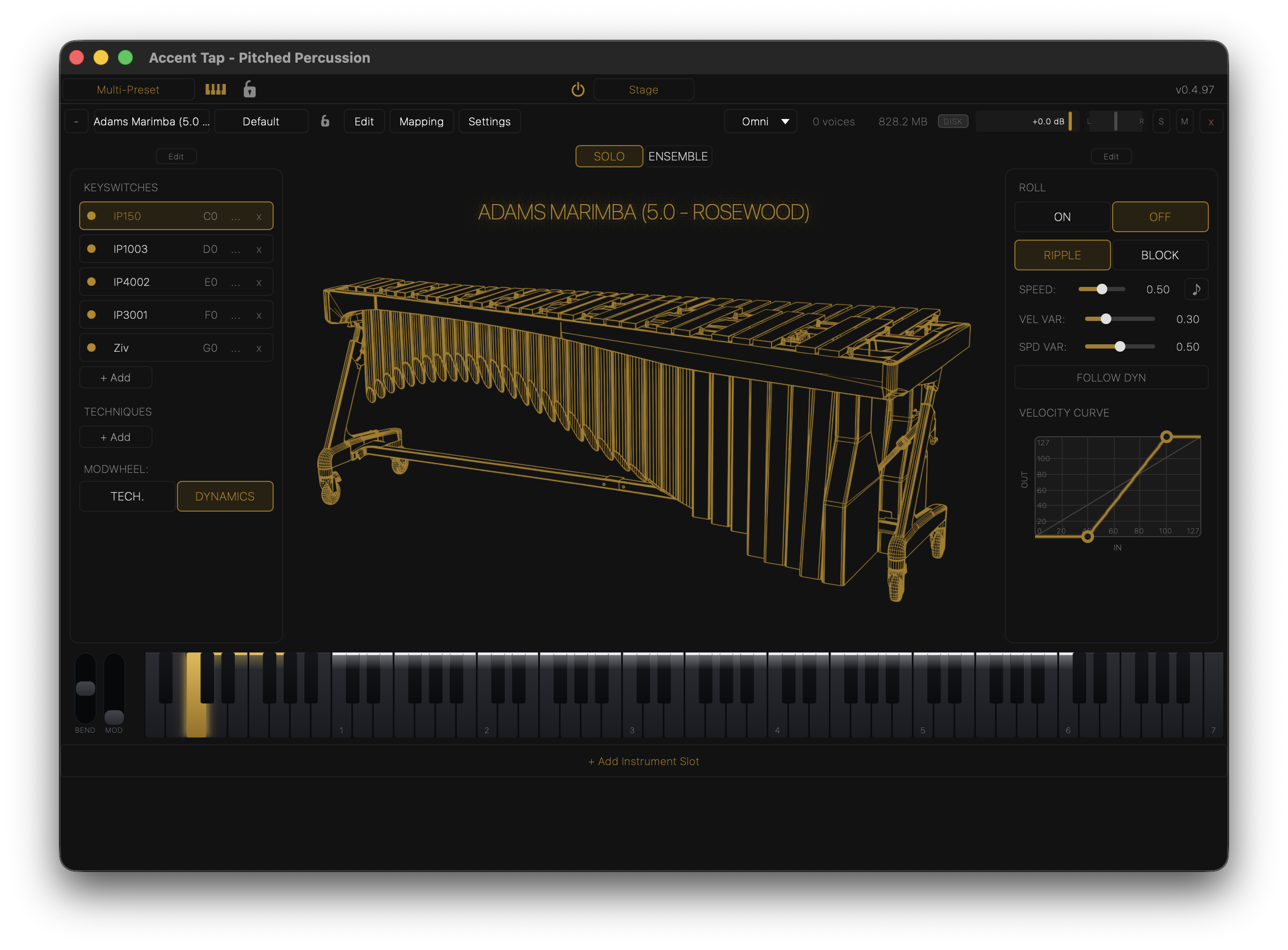Open the more options dots for IP3001
This screenshot has height=950, width=1288.
pos(236,315)
